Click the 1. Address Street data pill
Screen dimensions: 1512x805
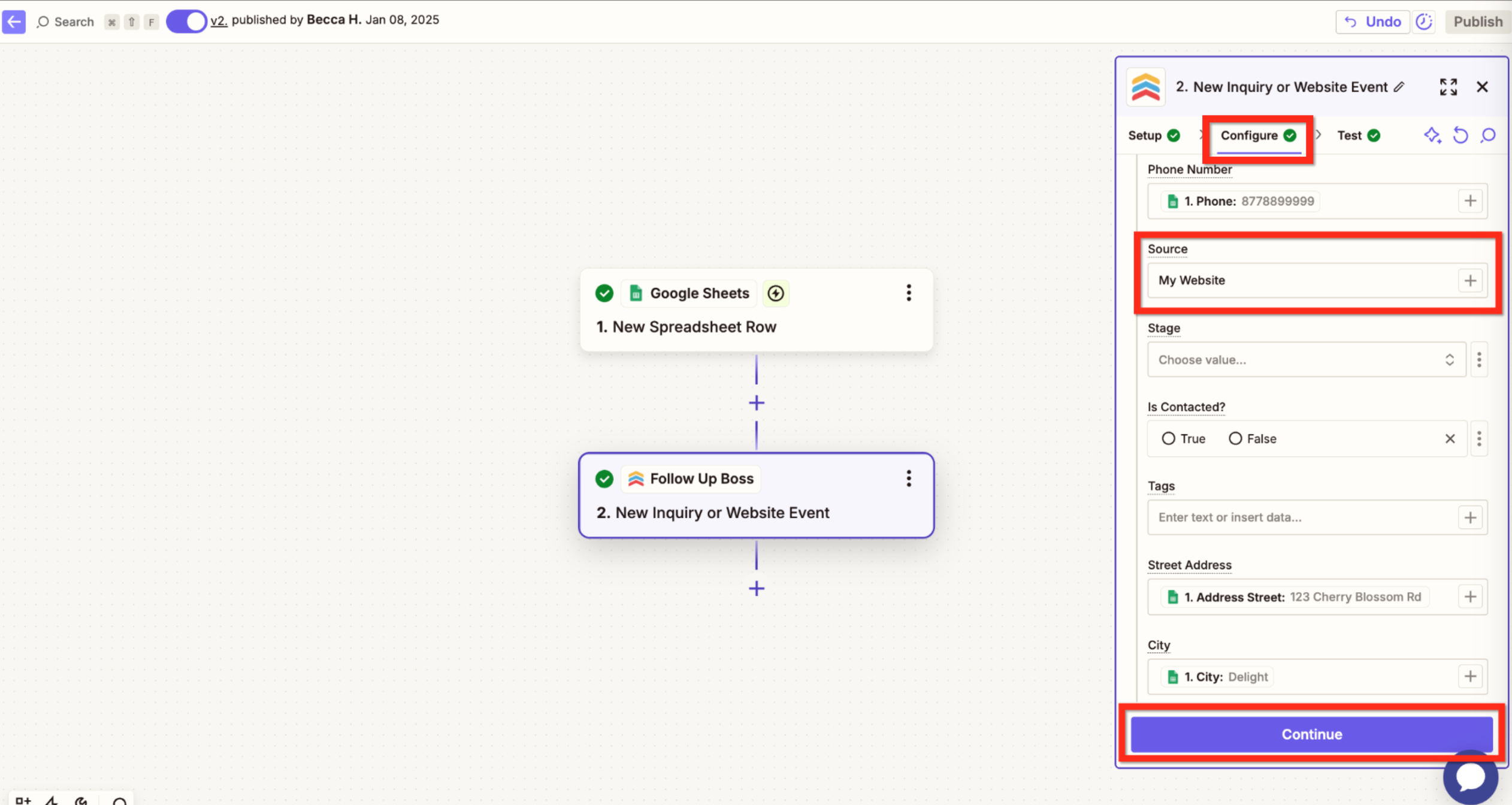pyautogui.click(x=1294, y=597)
